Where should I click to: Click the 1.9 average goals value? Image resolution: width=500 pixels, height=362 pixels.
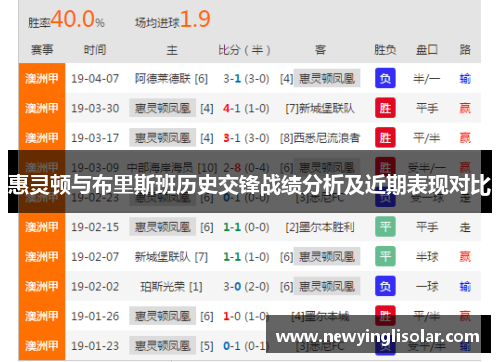(195, 19)
